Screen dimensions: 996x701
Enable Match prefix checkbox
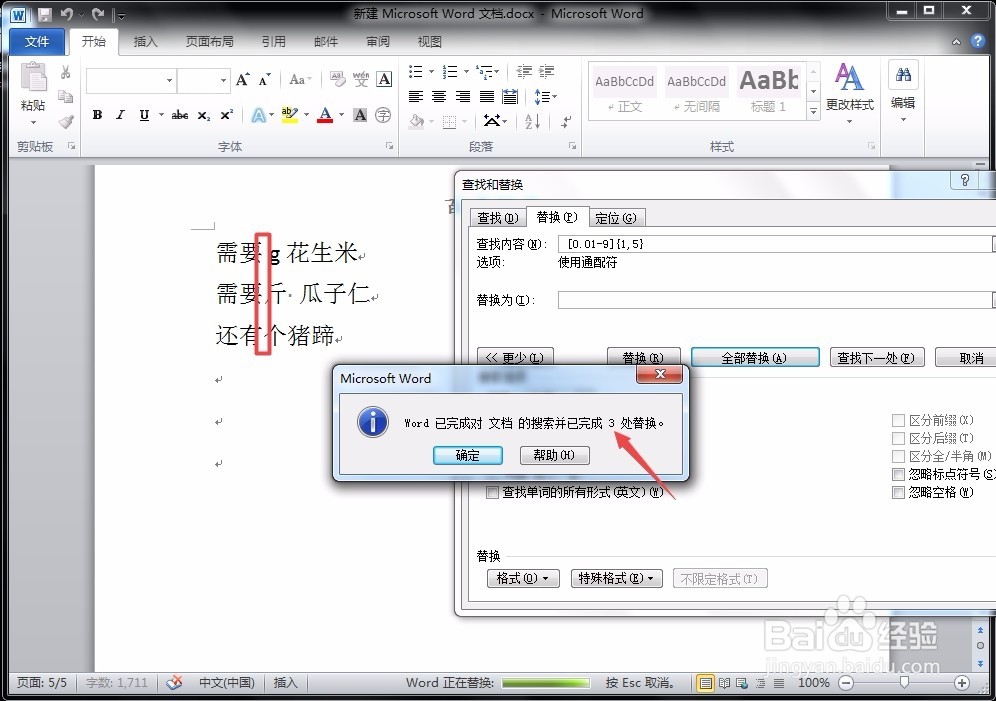pos(898,420)
